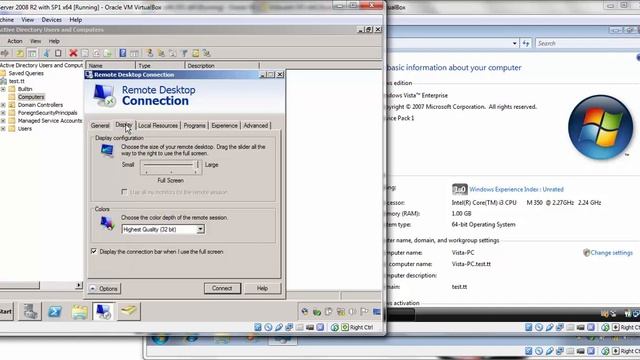Open Server Manager from the taskbar
Viewport: 640px width, 360px height.
tap(30, 311)
